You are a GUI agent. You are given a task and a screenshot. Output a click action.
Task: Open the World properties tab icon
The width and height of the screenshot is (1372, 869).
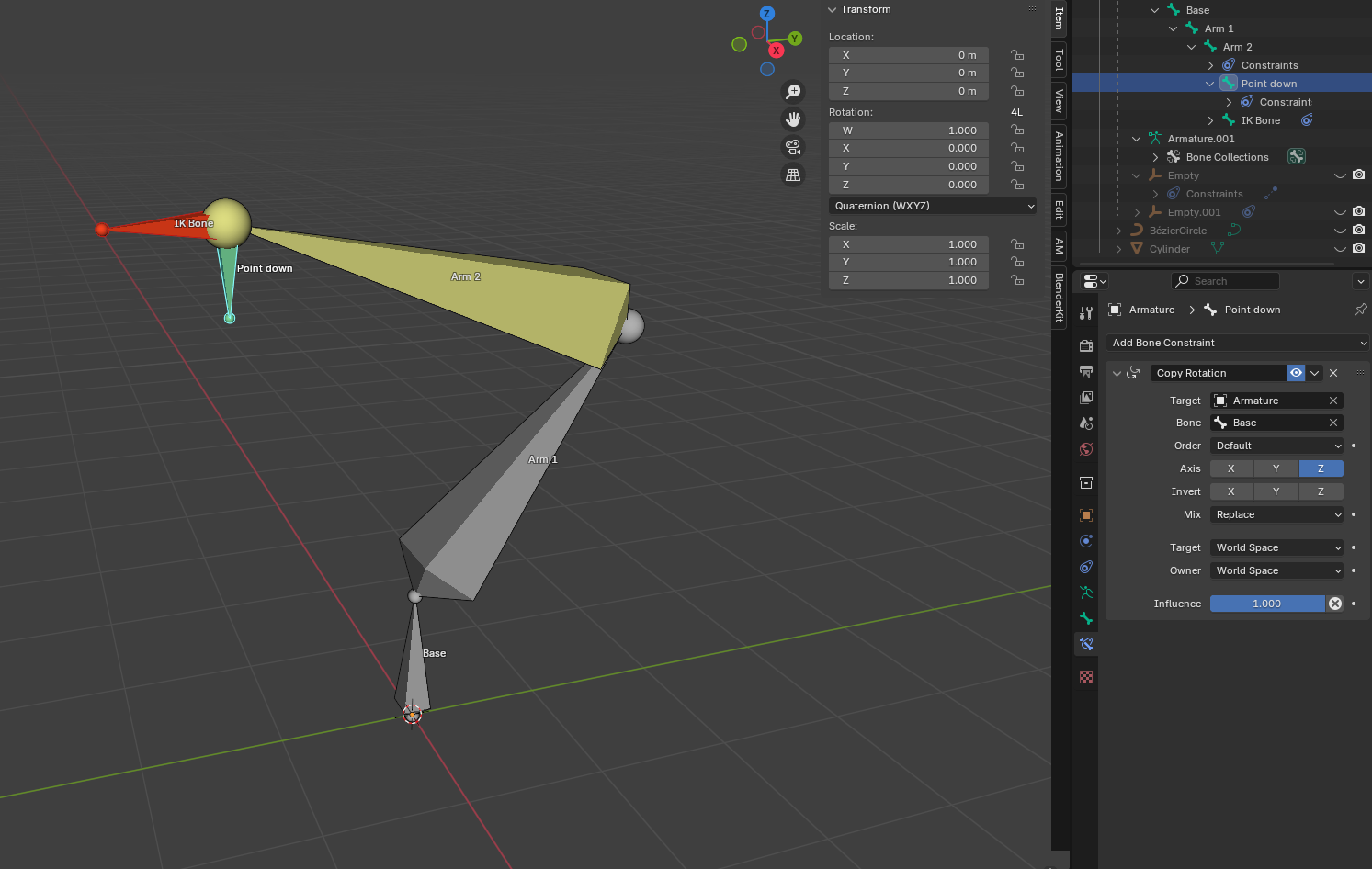(1086, 449)
